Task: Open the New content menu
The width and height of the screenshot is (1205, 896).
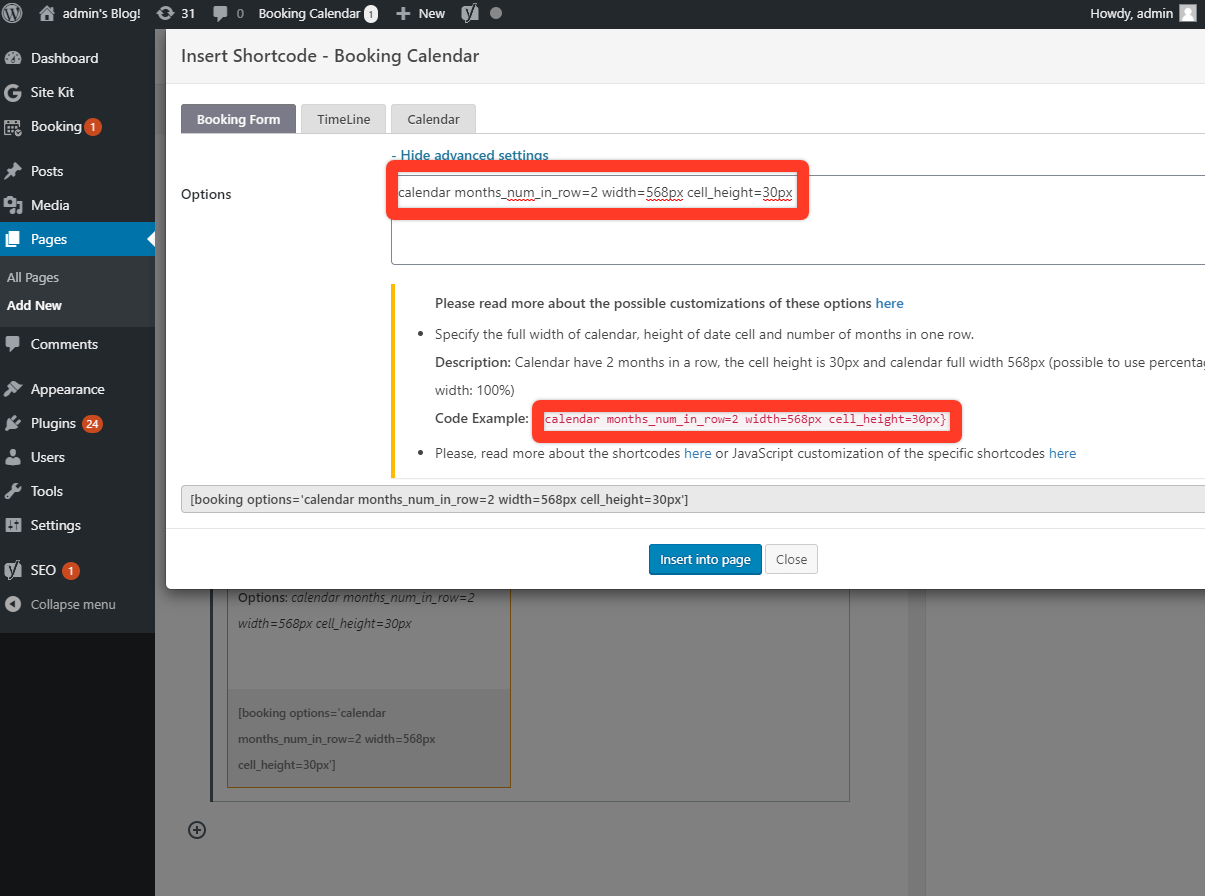Action: coord(420,14)
